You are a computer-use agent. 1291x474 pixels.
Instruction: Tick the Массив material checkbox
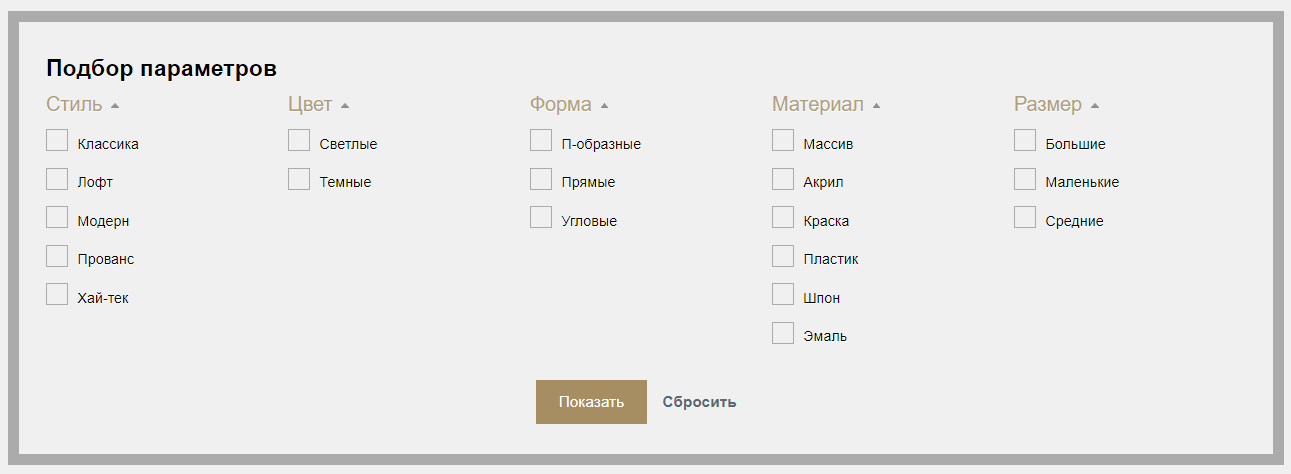(x=783, y=141)
